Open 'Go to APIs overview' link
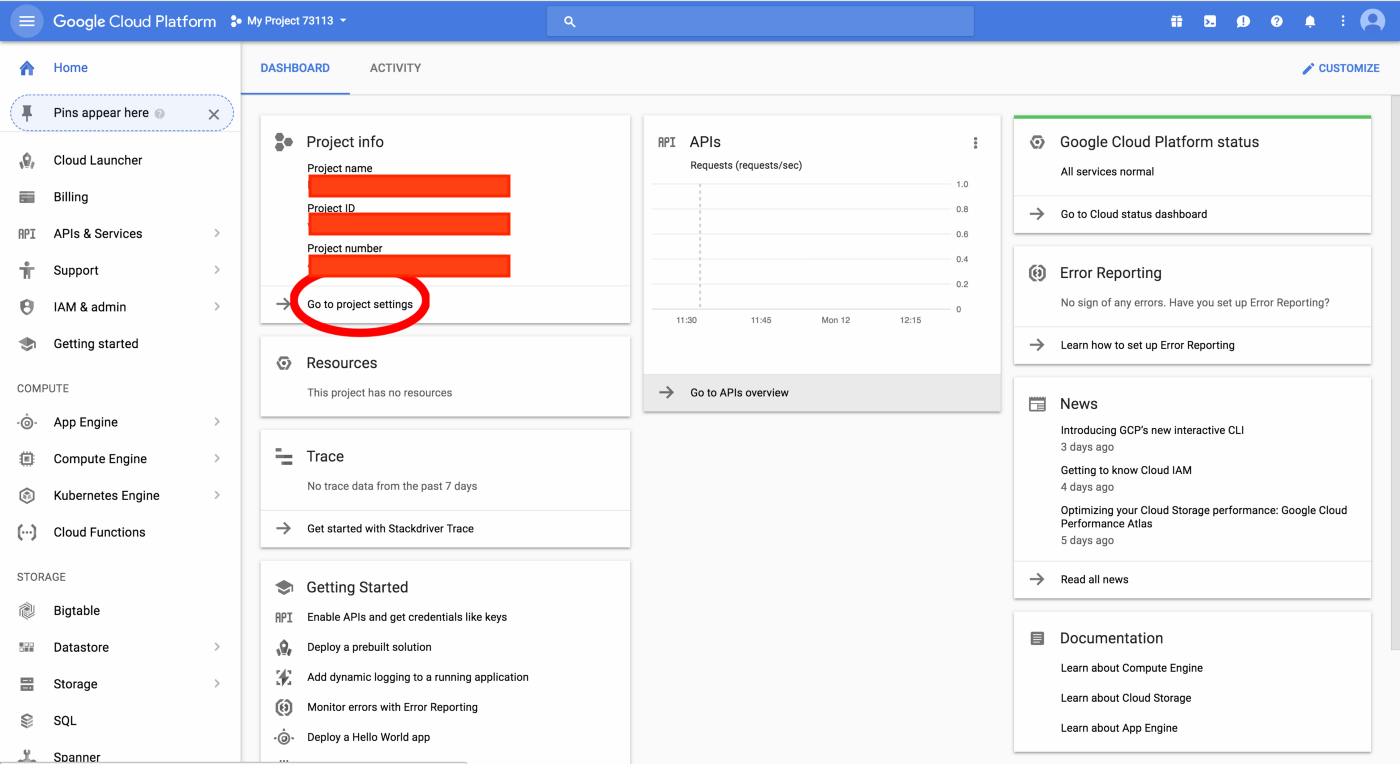 coord(739,393)
